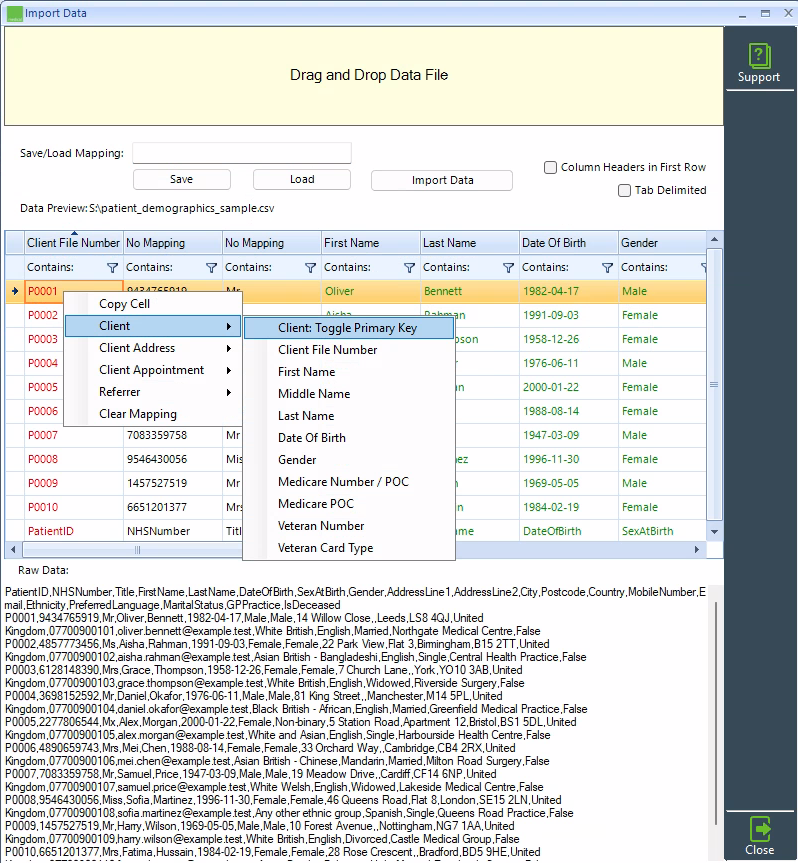Click grid horizontal scrollbar right arrow
Viewport: 798px width, 863px height.
697,549
